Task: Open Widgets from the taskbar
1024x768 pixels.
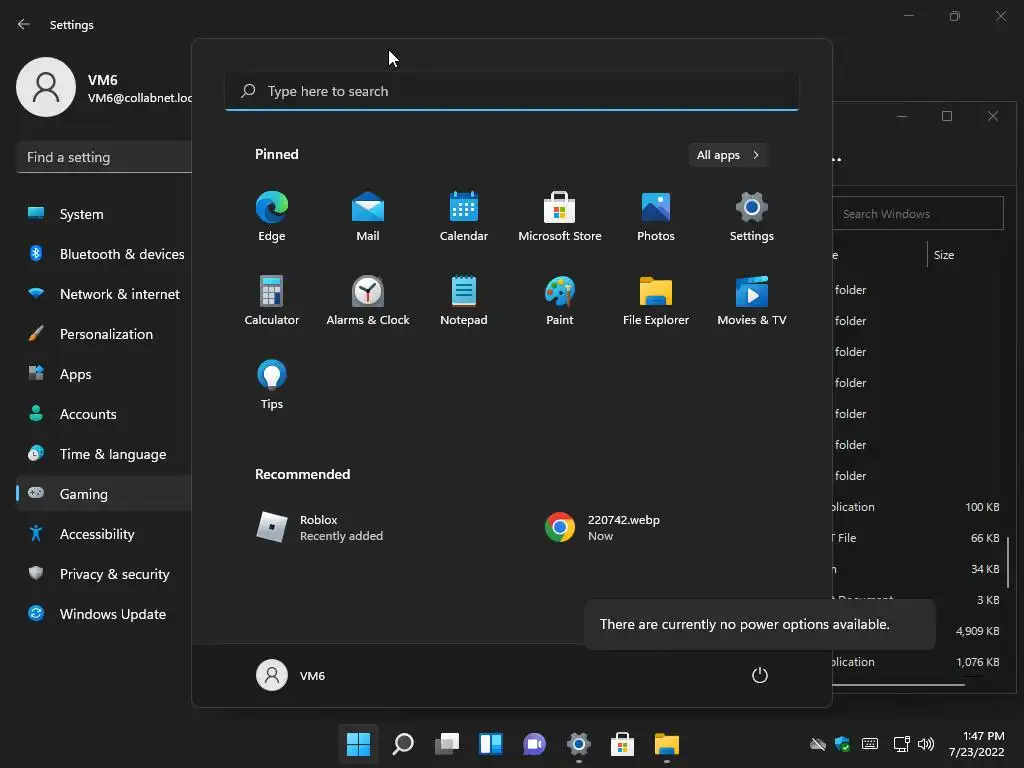Action: [490, 744]
